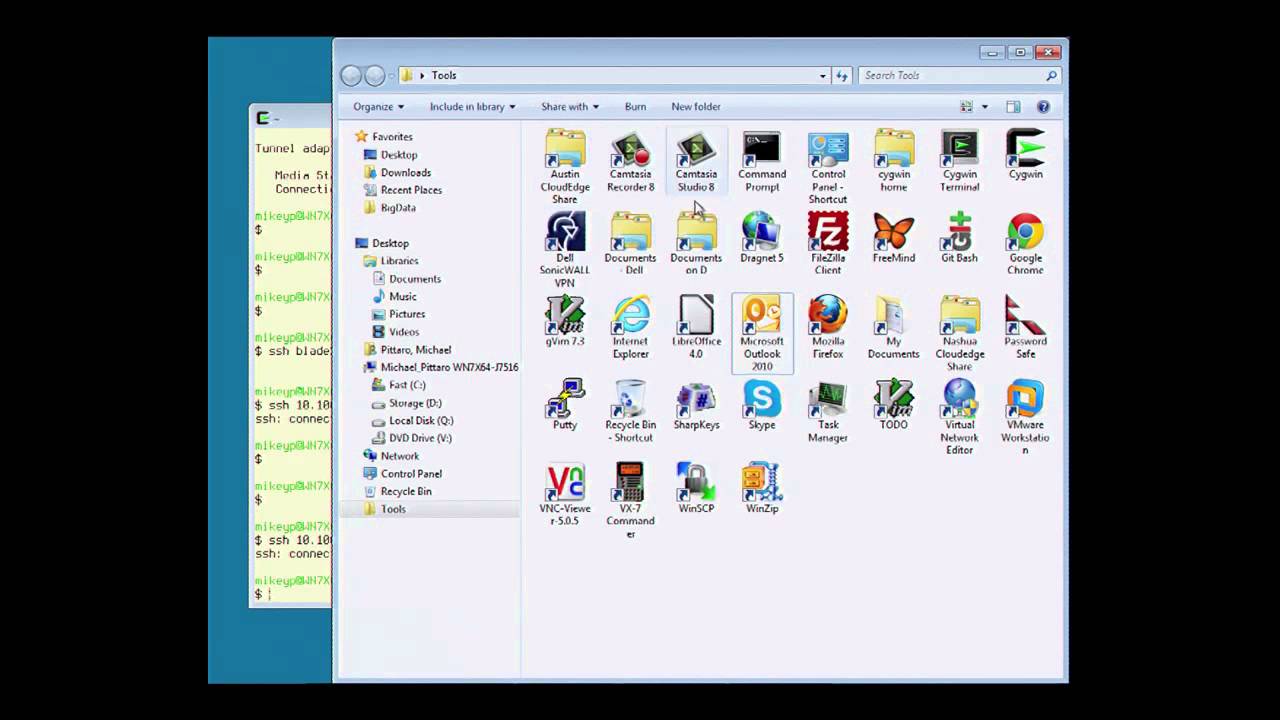This screenshot has height=720, width=1280.
Task: Launch the Internet Explorer shortcut
Action: point(630,327)
